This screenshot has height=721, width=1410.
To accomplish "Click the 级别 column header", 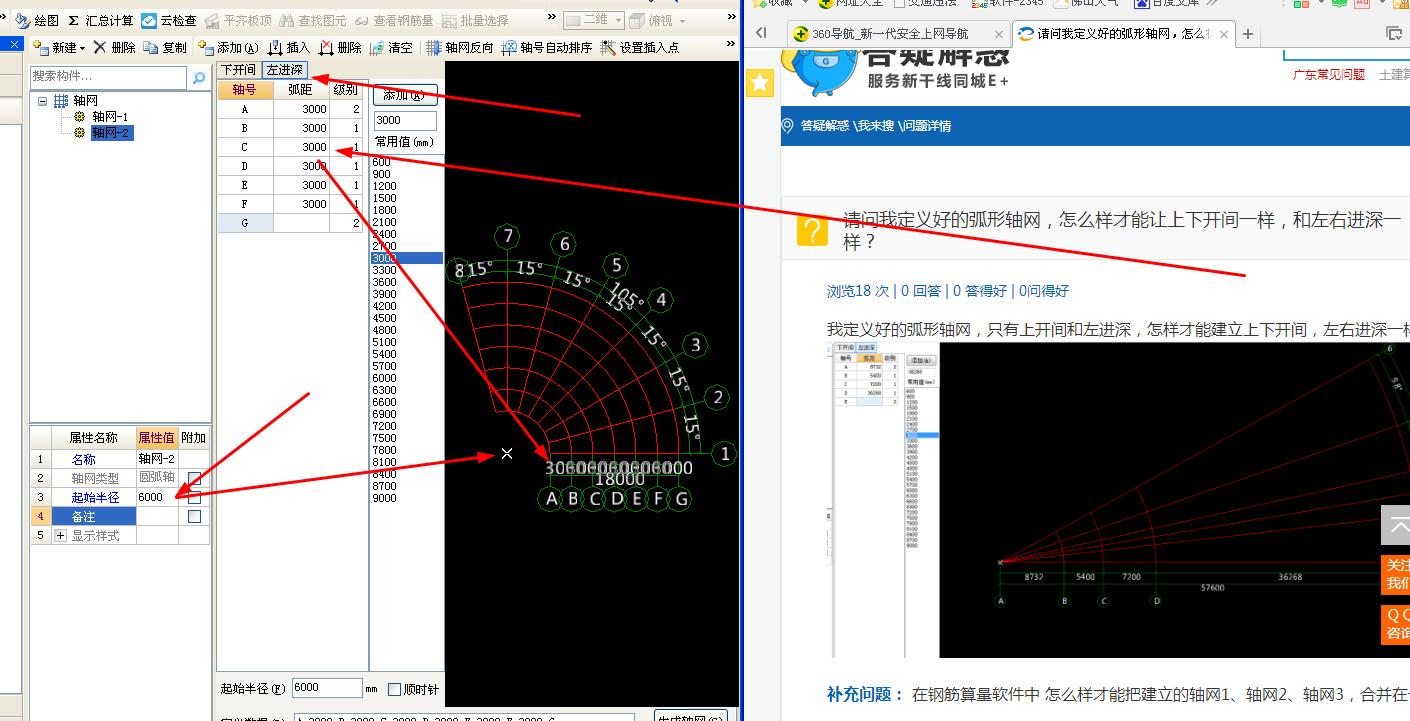I will [346, 90].
